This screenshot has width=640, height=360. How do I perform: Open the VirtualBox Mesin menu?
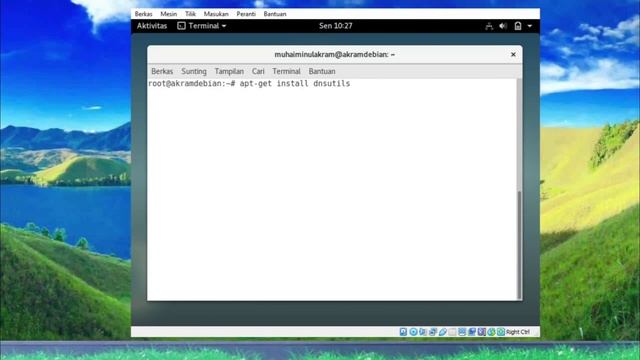(169, 14)
